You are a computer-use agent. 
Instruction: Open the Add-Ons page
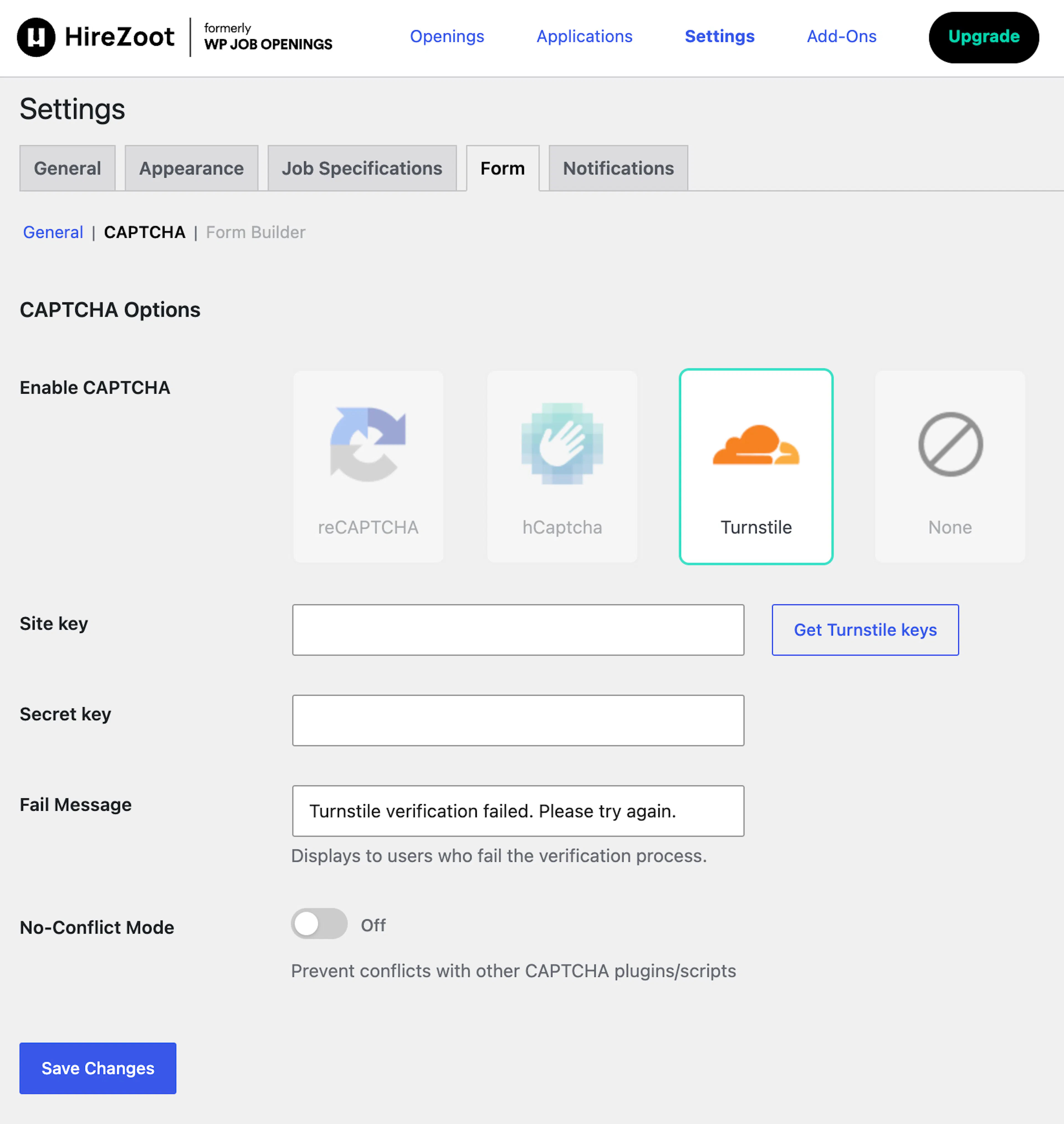(x=842, y=36)
